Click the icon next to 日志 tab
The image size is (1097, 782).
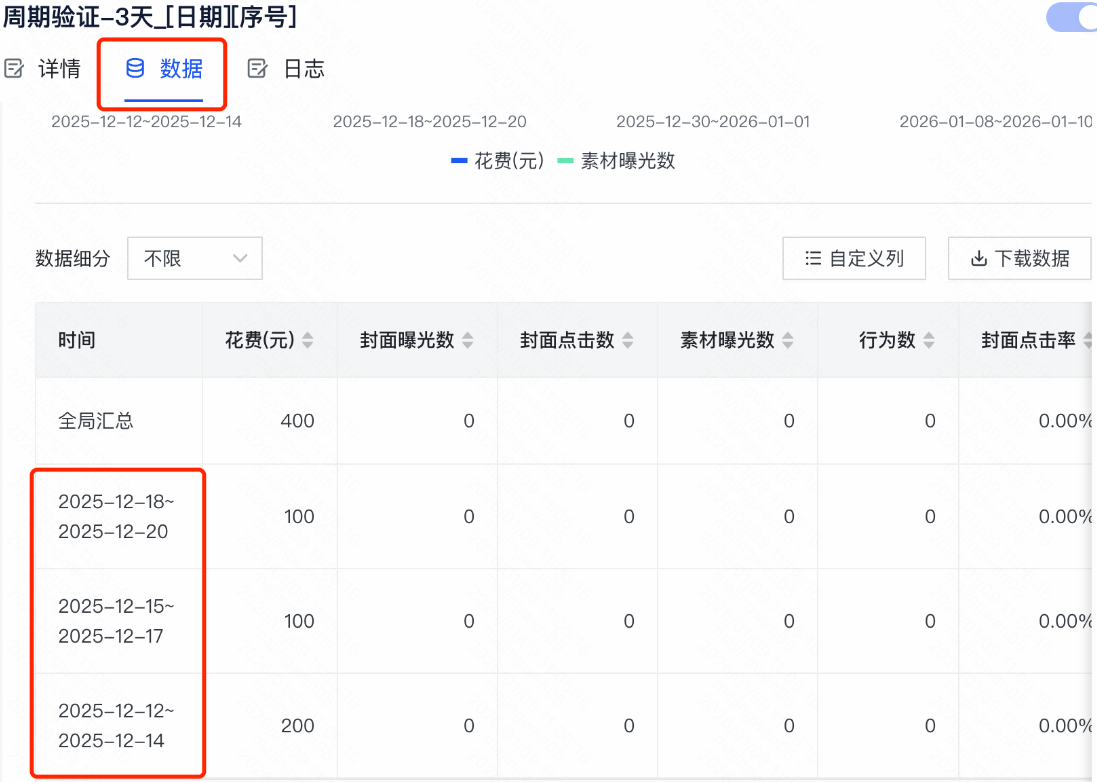[260, 68]
